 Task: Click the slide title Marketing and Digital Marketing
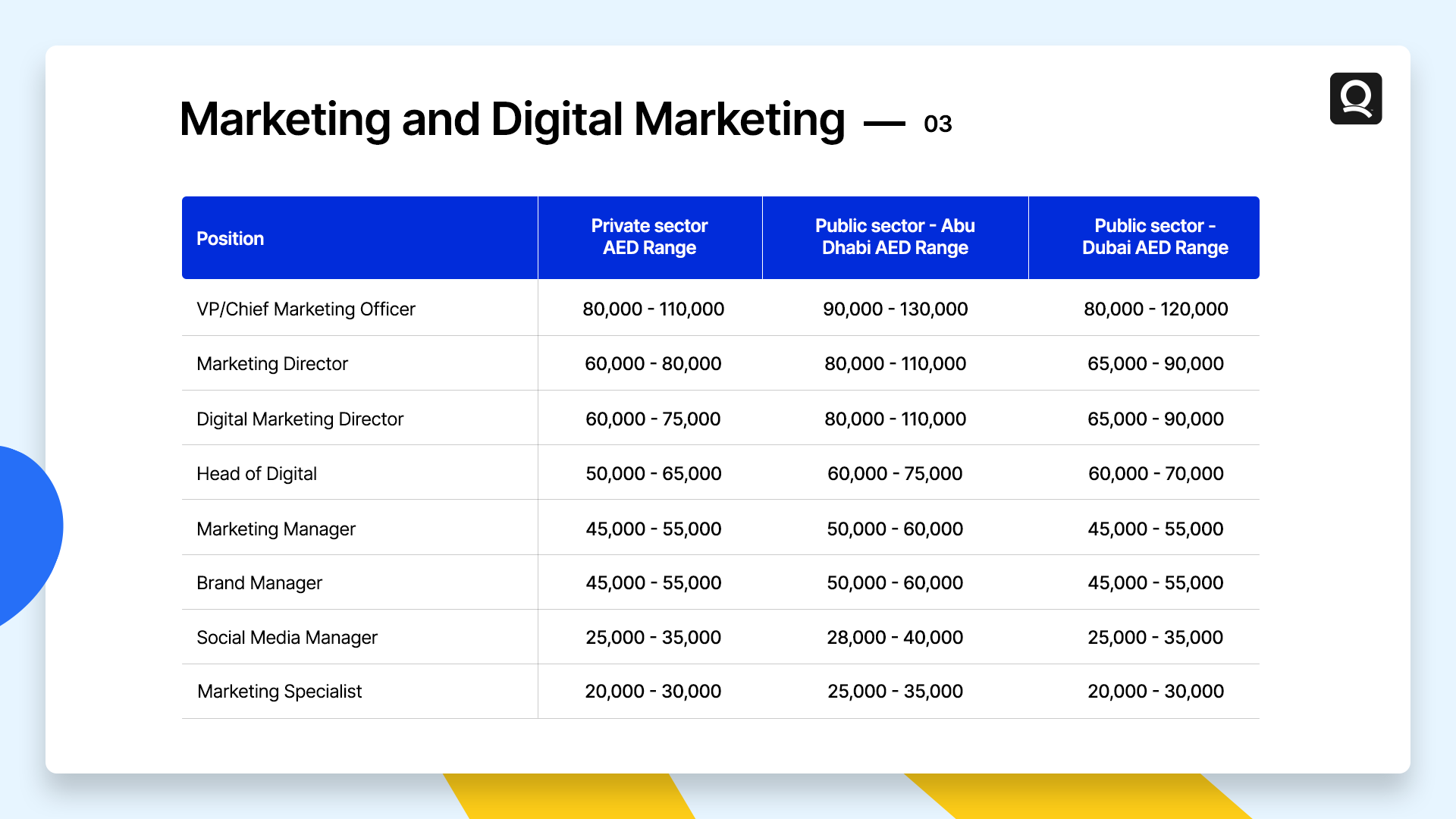(x=512, y=120)
